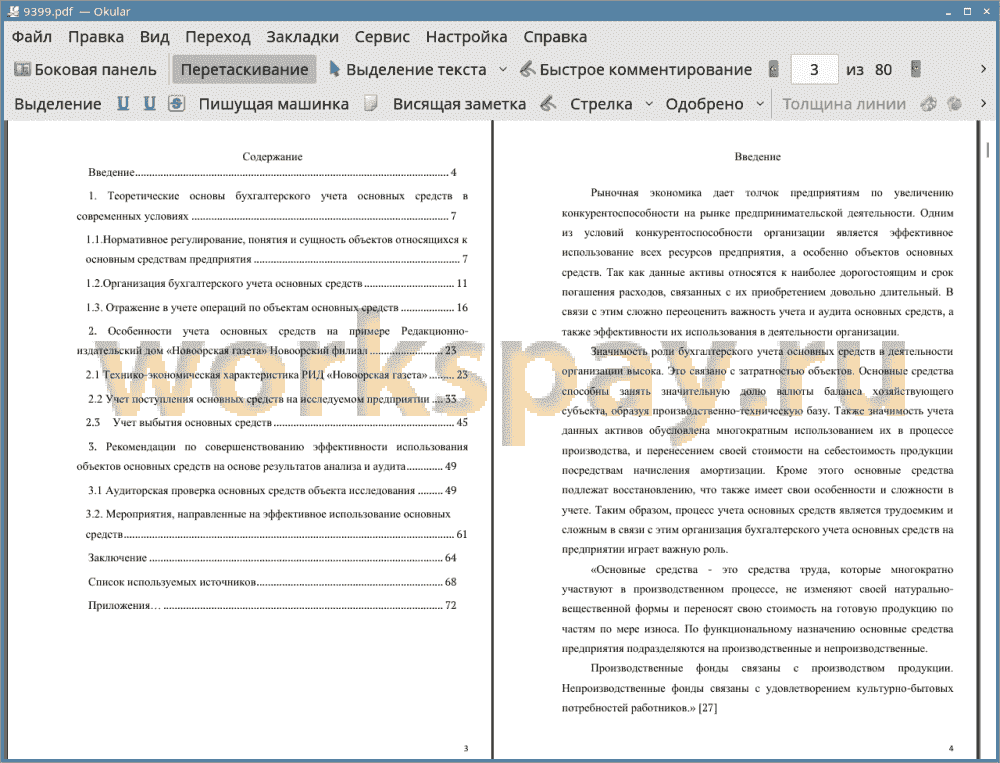Screen dimensions: 1000x763
Task: Click the page number 3 at page bottom
Action: (x=466, y=748)
